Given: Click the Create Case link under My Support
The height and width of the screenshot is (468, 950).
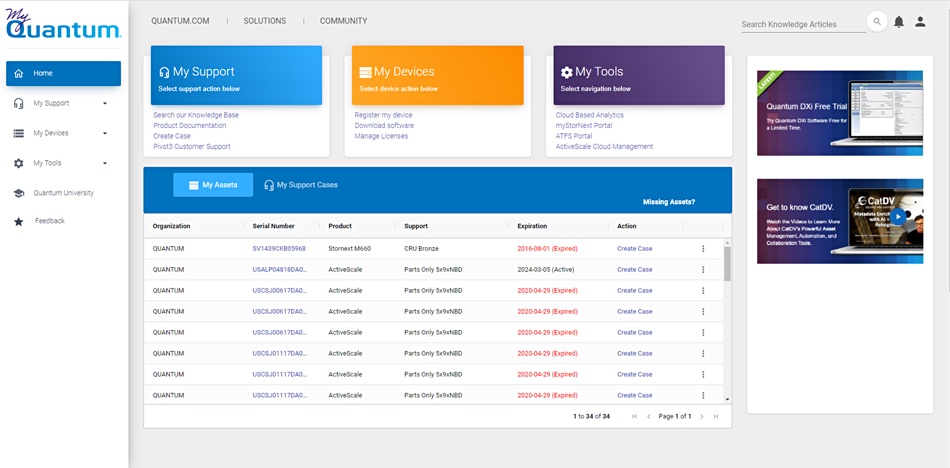Looking at the screenshot, I should click(x=172, y=136).
